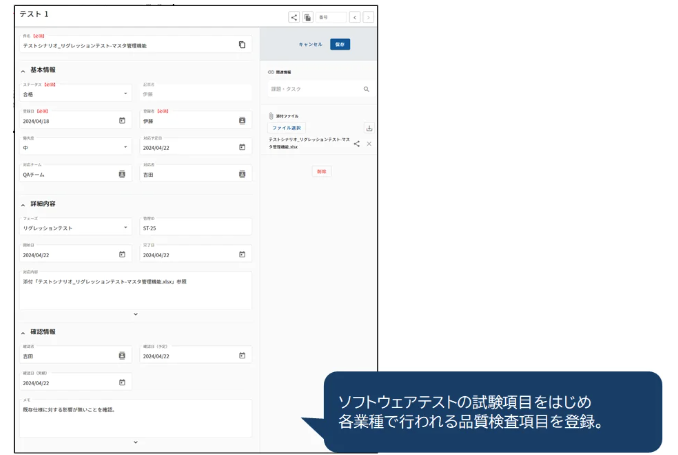The image size is (678, 455).
Task: Click the download attachments icon
Action: click(369, 128)
